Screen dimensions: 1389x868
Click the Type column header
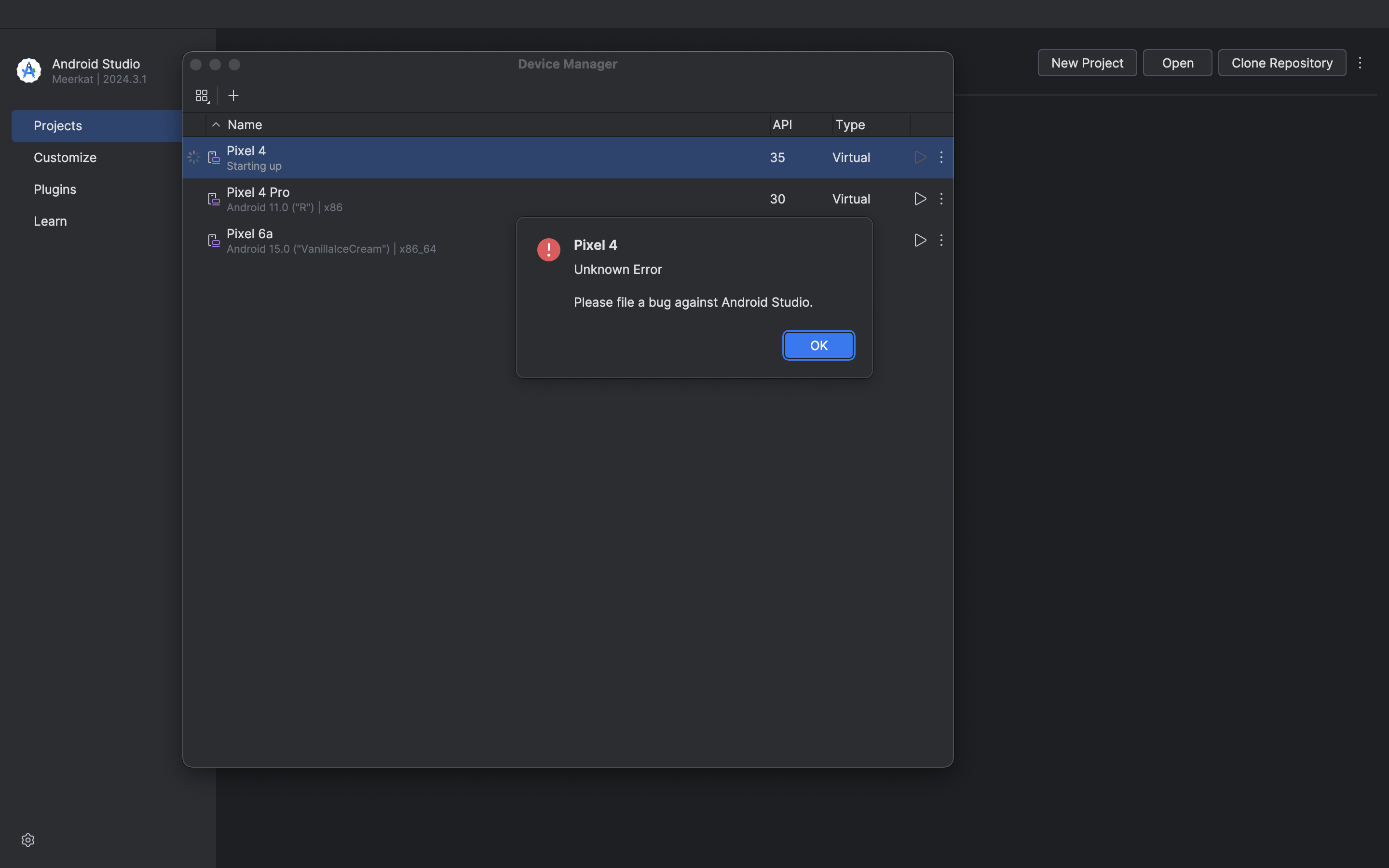coord(850,124)
